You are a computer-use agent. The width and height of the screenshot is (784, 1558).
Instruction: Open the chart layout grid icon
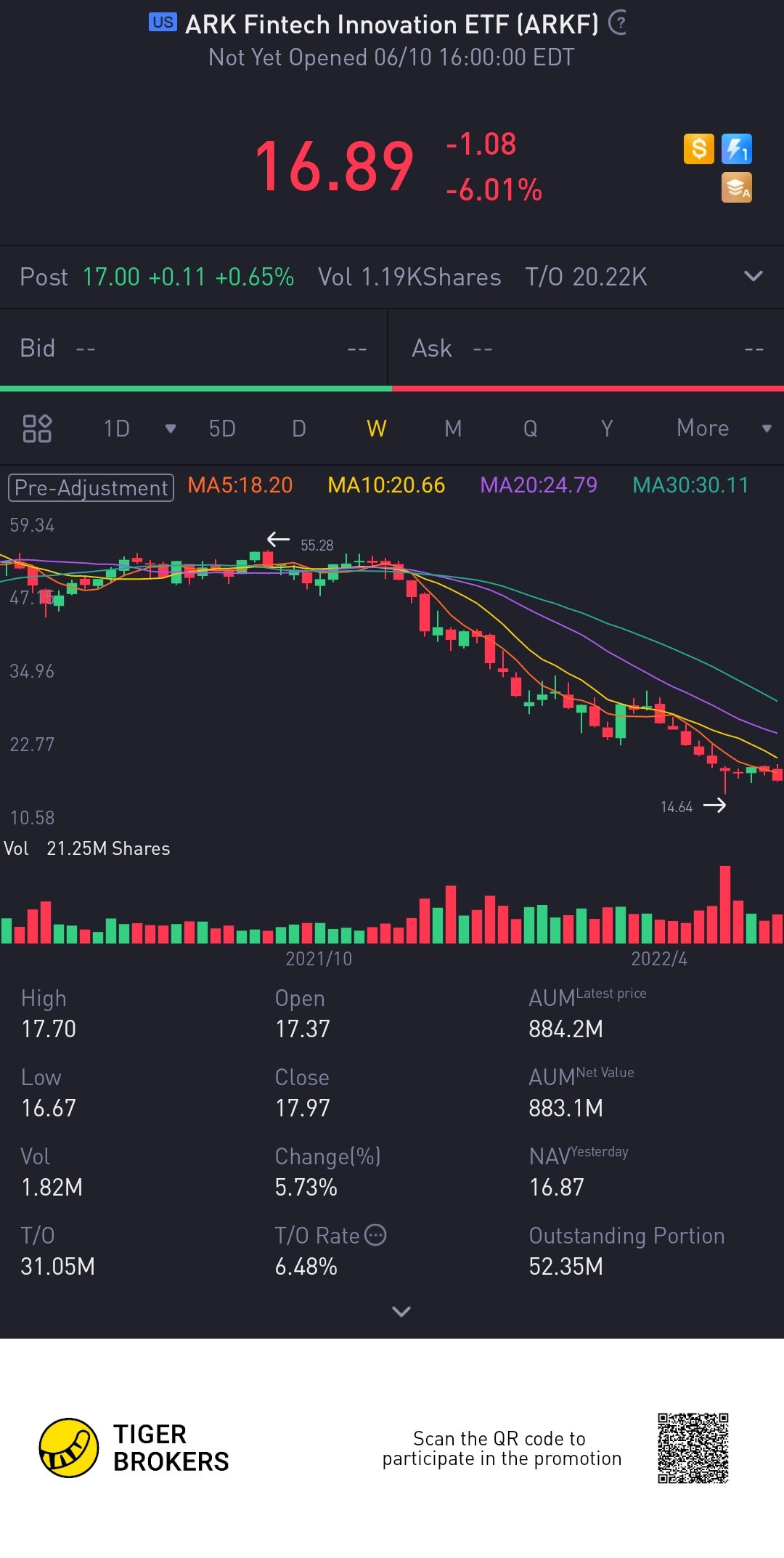tap(37, 429)
